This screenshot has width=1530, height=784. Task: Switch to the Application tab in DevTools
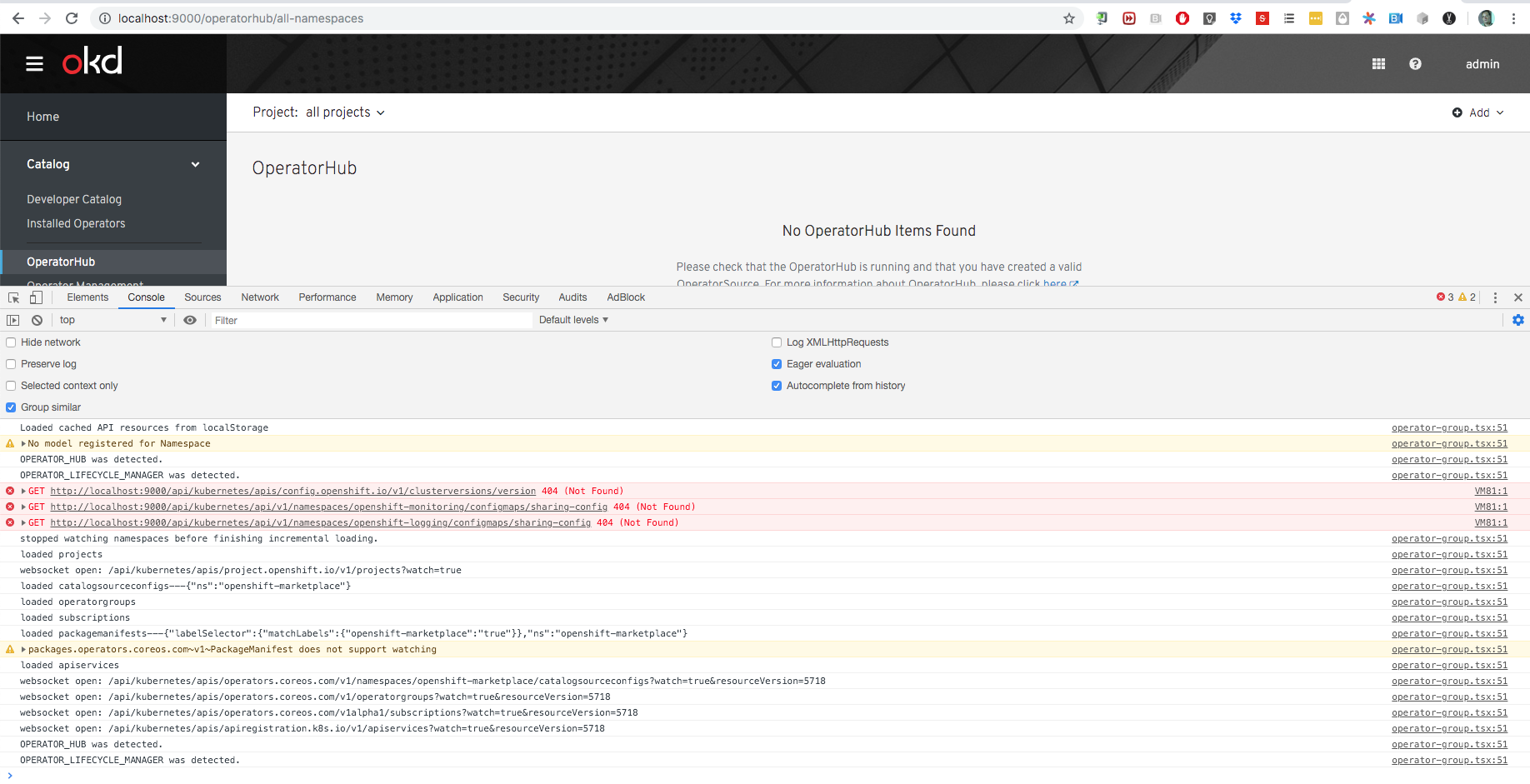(457, 297)
